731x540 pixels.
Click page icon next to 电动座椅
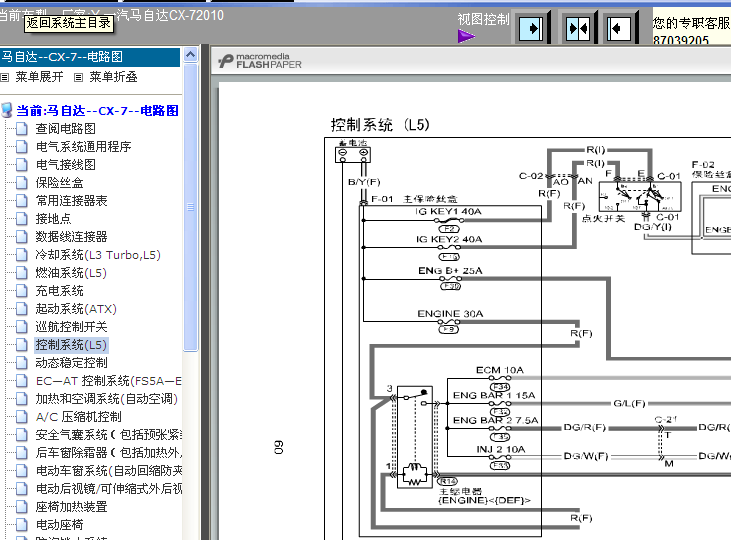(22, 525)
